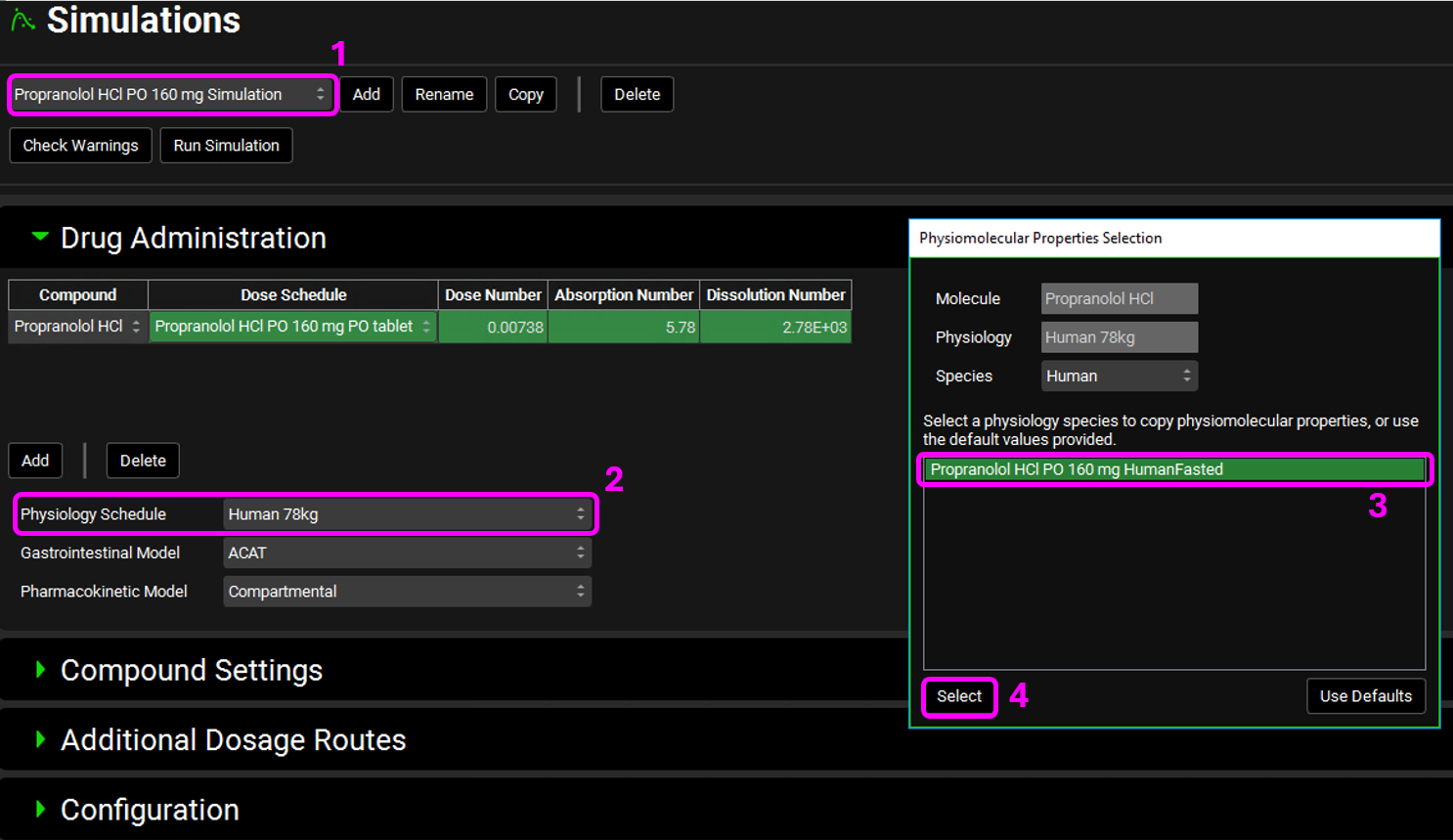
Task: Rename the current simulation
Action: click(x=444, y=95)
